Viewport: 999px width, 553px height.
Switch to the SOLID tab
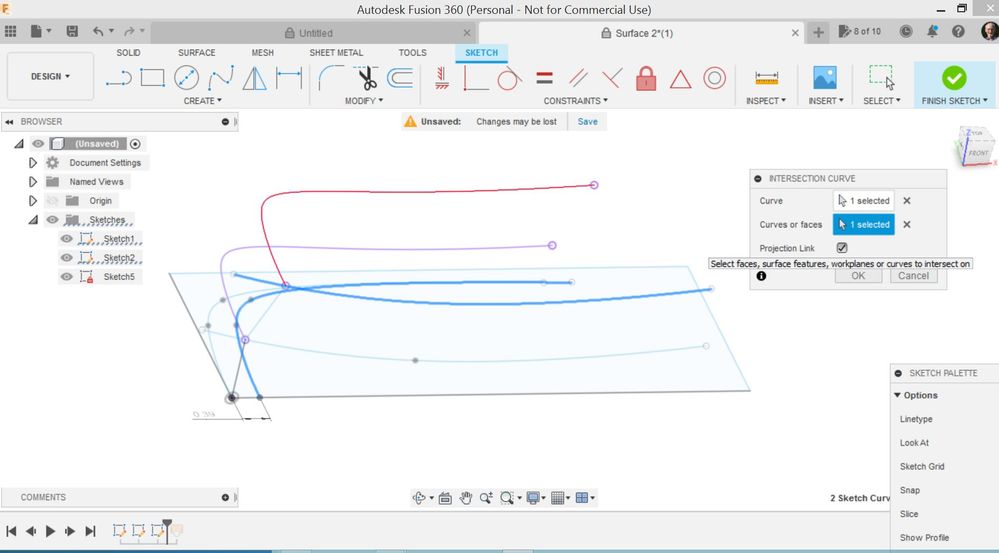[x=128, y=53]
